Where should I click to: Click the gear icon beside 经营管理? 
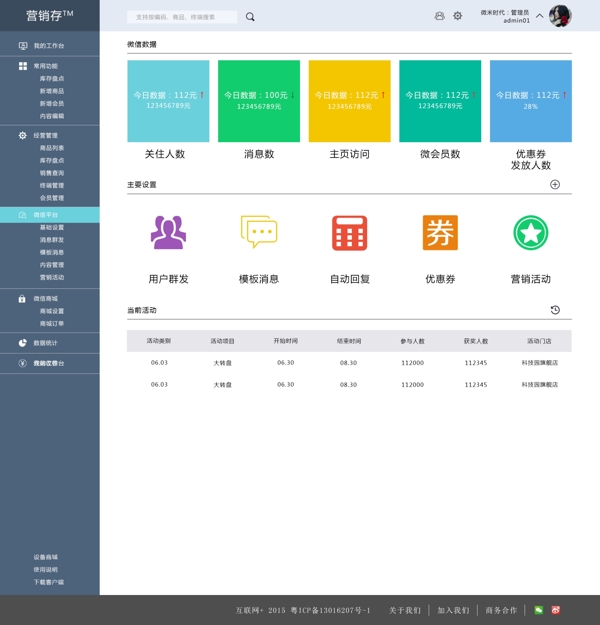pos(23,136)
